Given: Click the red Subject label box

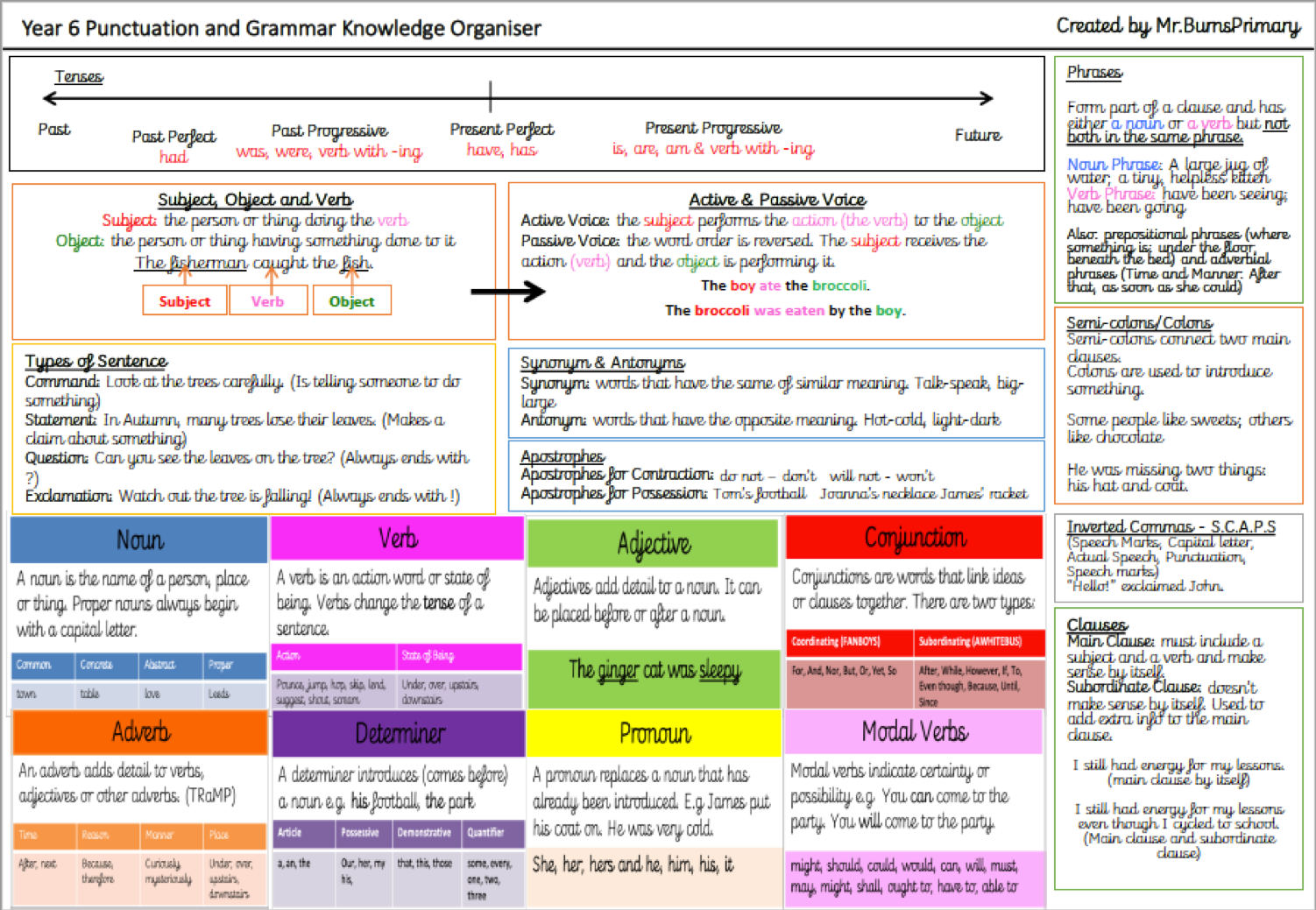Looking at the screenshot, I should click(x=184, y=301).
